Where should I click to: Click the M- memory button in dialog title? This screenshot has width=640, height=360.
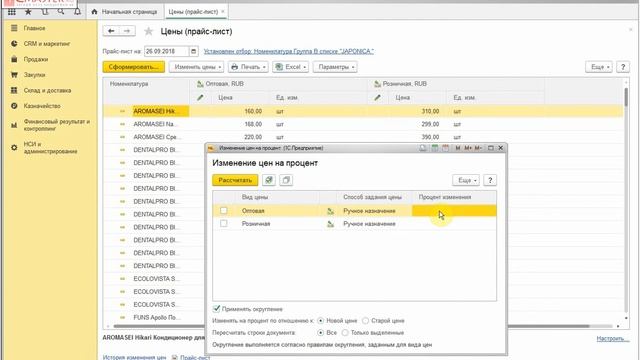point(478,148)
